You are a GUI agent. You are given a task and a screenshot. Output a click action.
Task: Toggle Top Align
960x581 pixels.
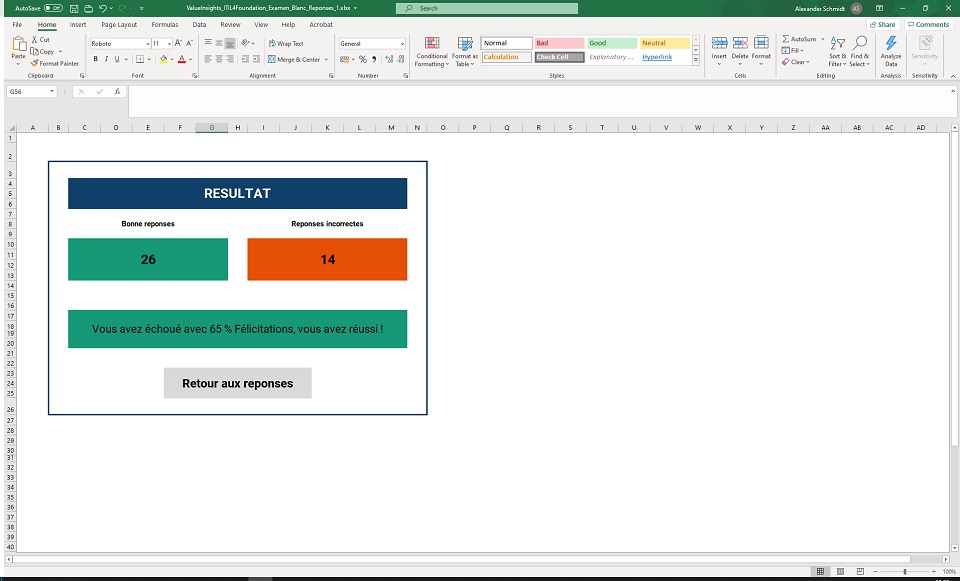click(208, 43)
